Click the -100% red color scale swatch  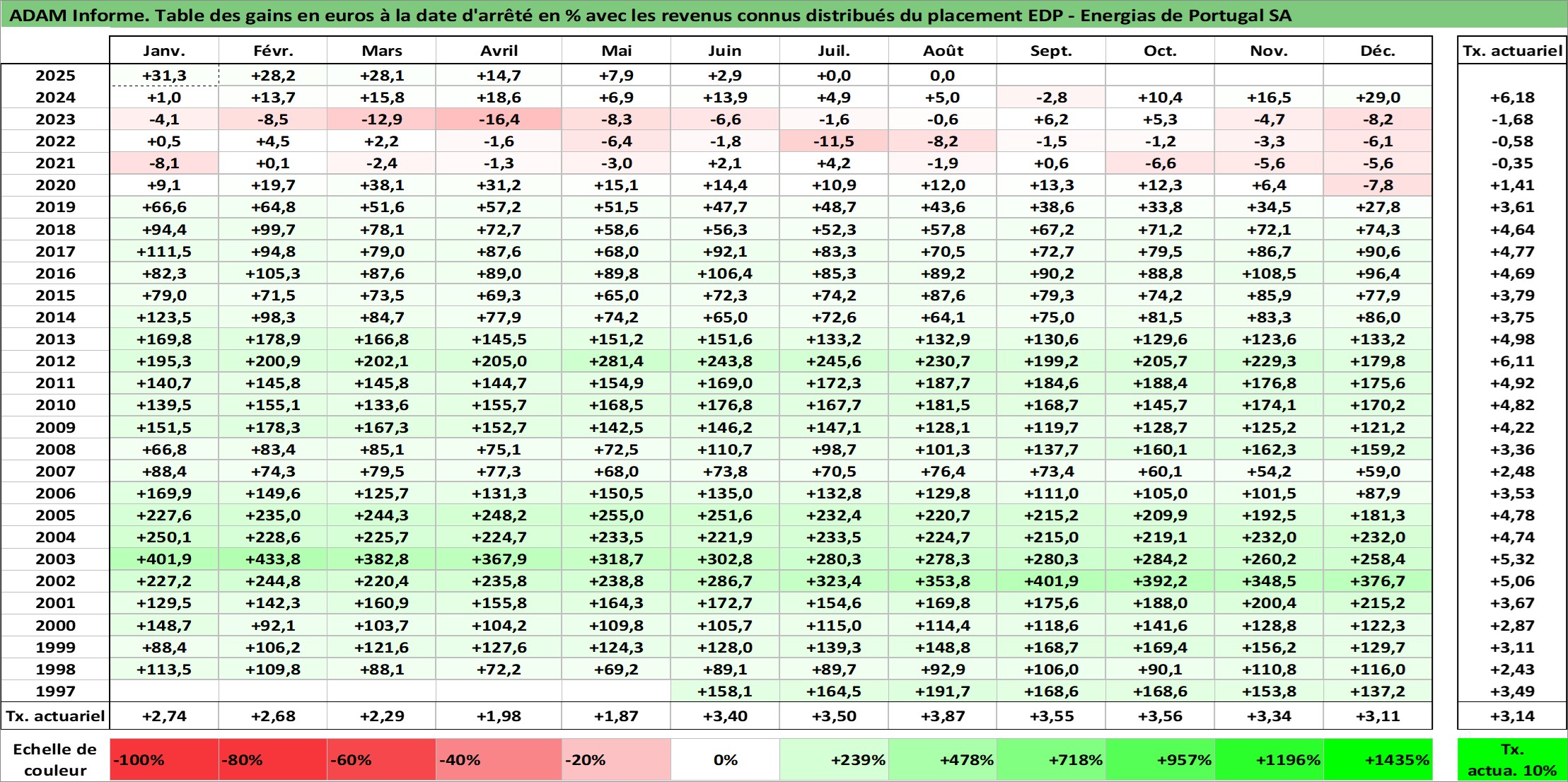click(x=164, y=759)
